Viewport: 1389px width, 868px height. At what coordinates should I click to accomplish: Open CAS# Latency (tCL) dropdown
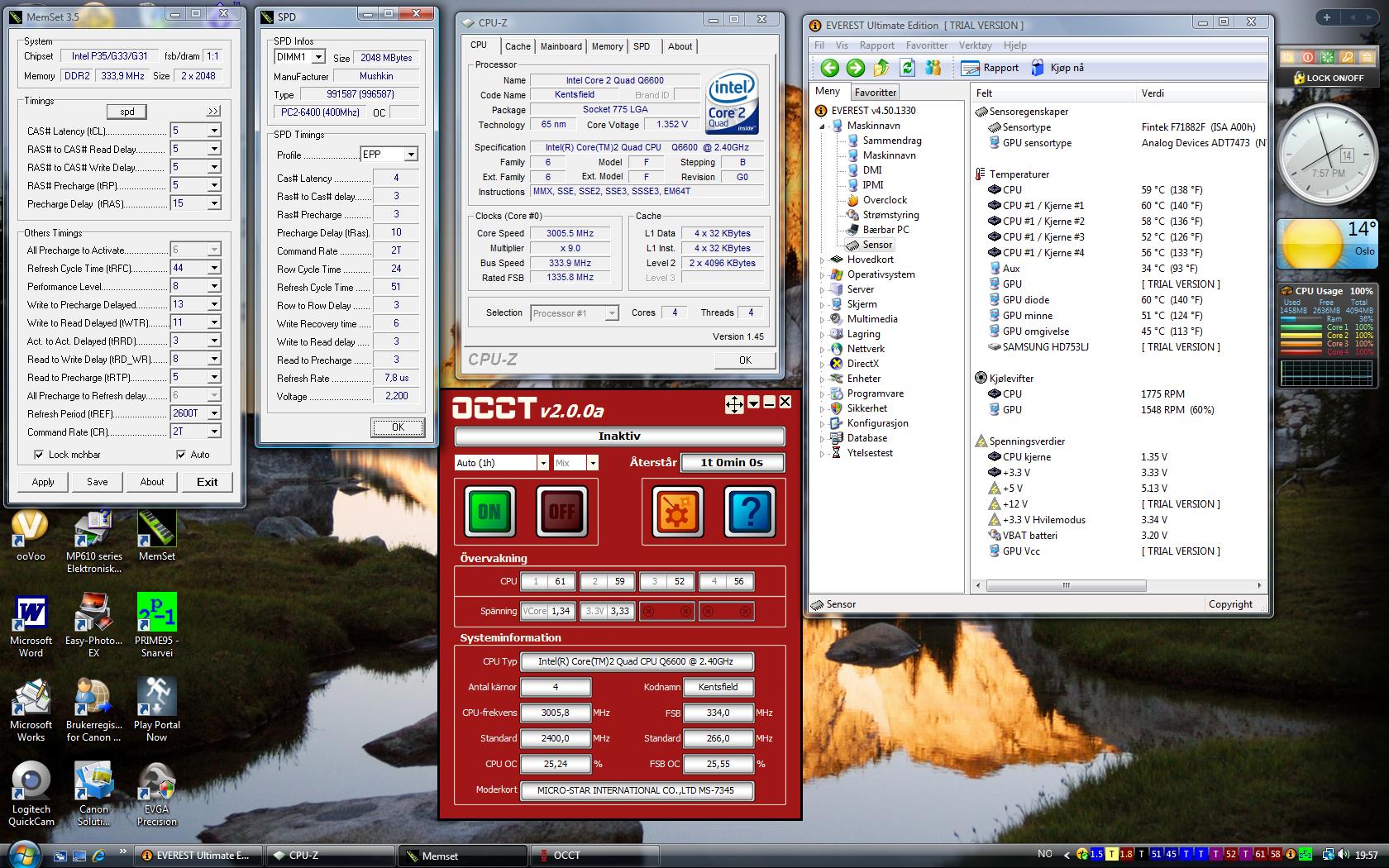click(214, 131)
